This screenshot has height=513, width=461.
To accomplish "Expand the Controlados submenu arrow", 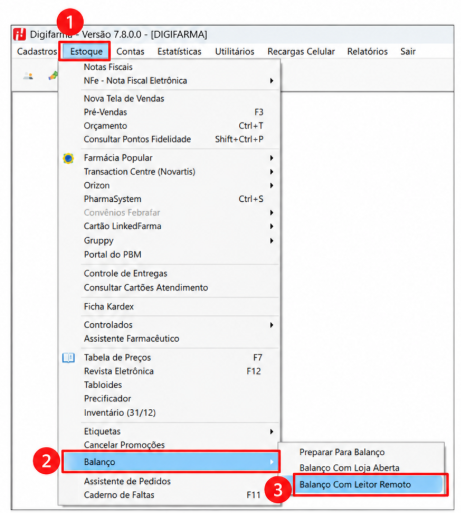I will 272,325.
